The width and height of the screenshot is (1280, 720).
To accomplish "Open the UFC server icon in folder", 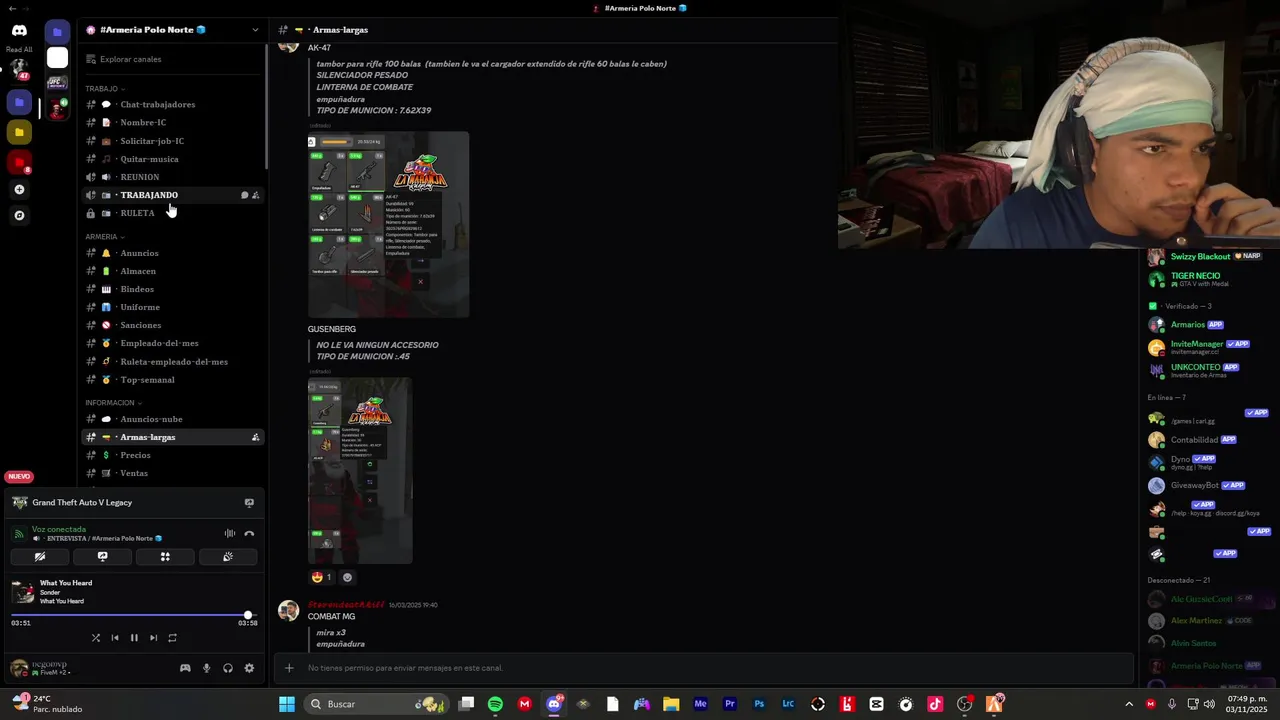I will click(x=57, y=83).
